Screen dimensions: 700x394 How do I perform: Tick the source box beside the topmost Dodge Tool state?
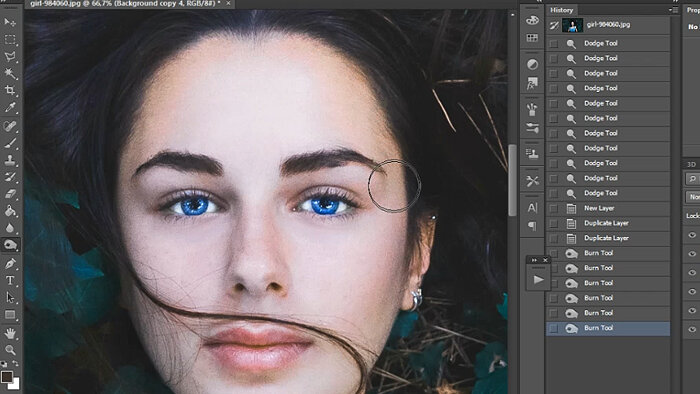[x=554, y=44]
